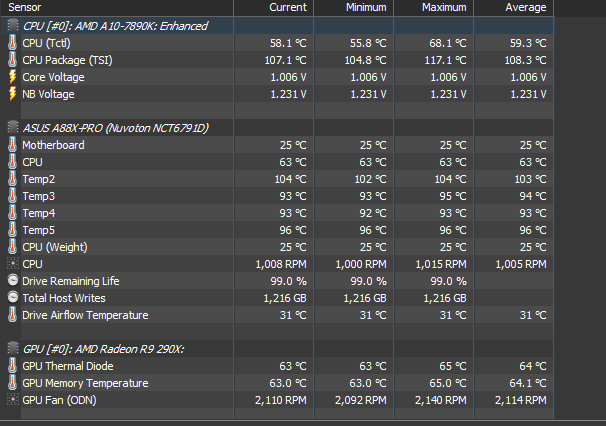
Task: Click the 117.1 °C maximum CPU Package value
Action: pyautogui.click(x=445, y=60)
